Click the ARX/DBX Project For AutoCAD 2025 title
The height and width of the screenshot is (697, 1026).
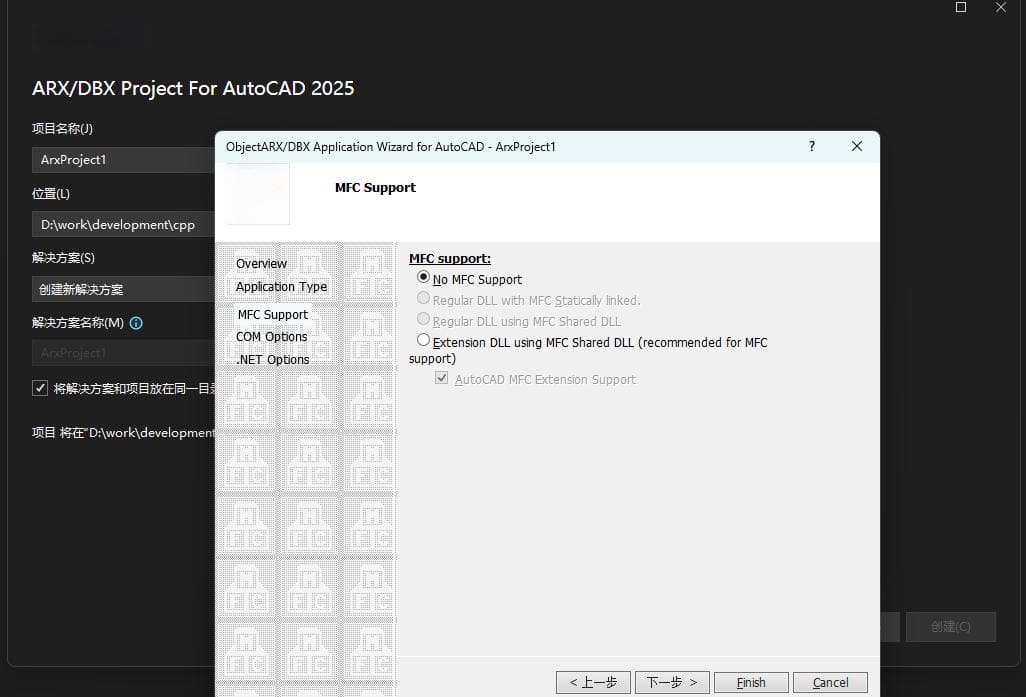tap(193, 88)
